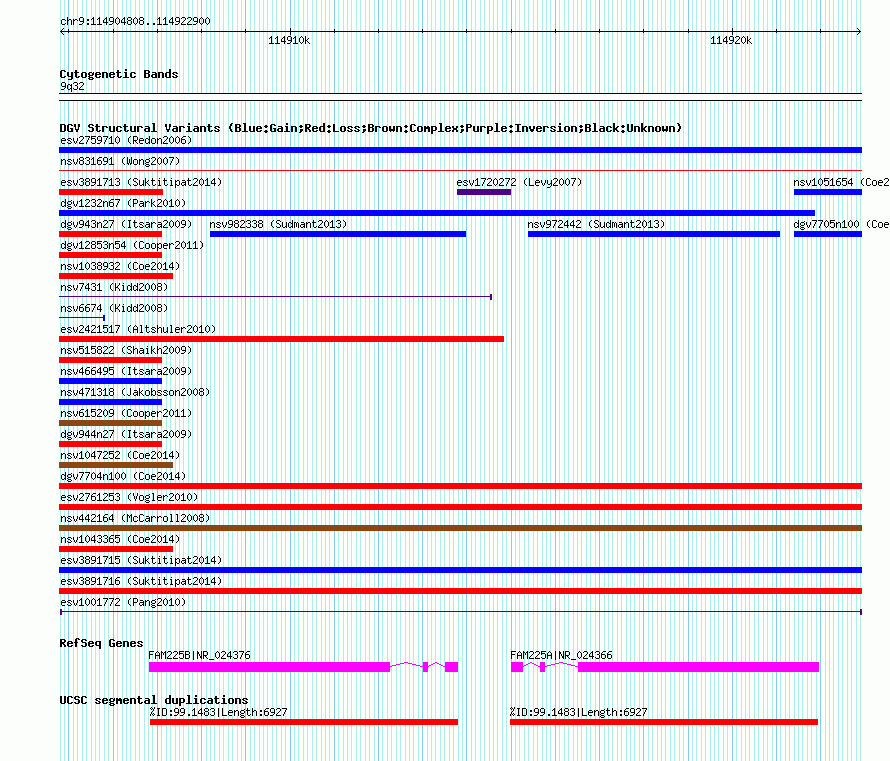Click the nsv831691 (Wong2007) label
890x761 pixels.
coord(120,161)
